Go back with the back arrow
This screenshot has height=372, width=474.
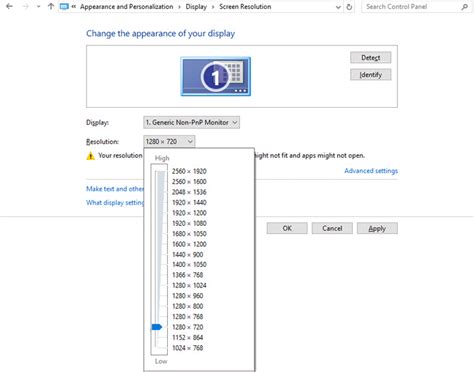click(9, 6)
